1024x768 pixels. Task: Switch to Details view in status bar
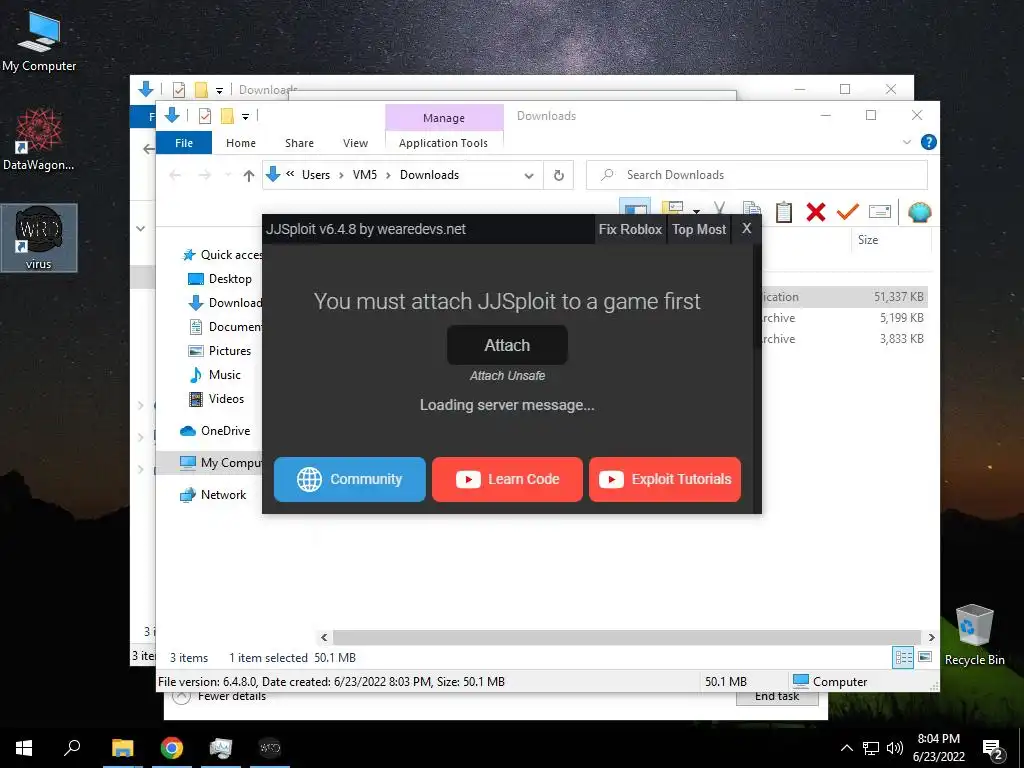(903, 658)
